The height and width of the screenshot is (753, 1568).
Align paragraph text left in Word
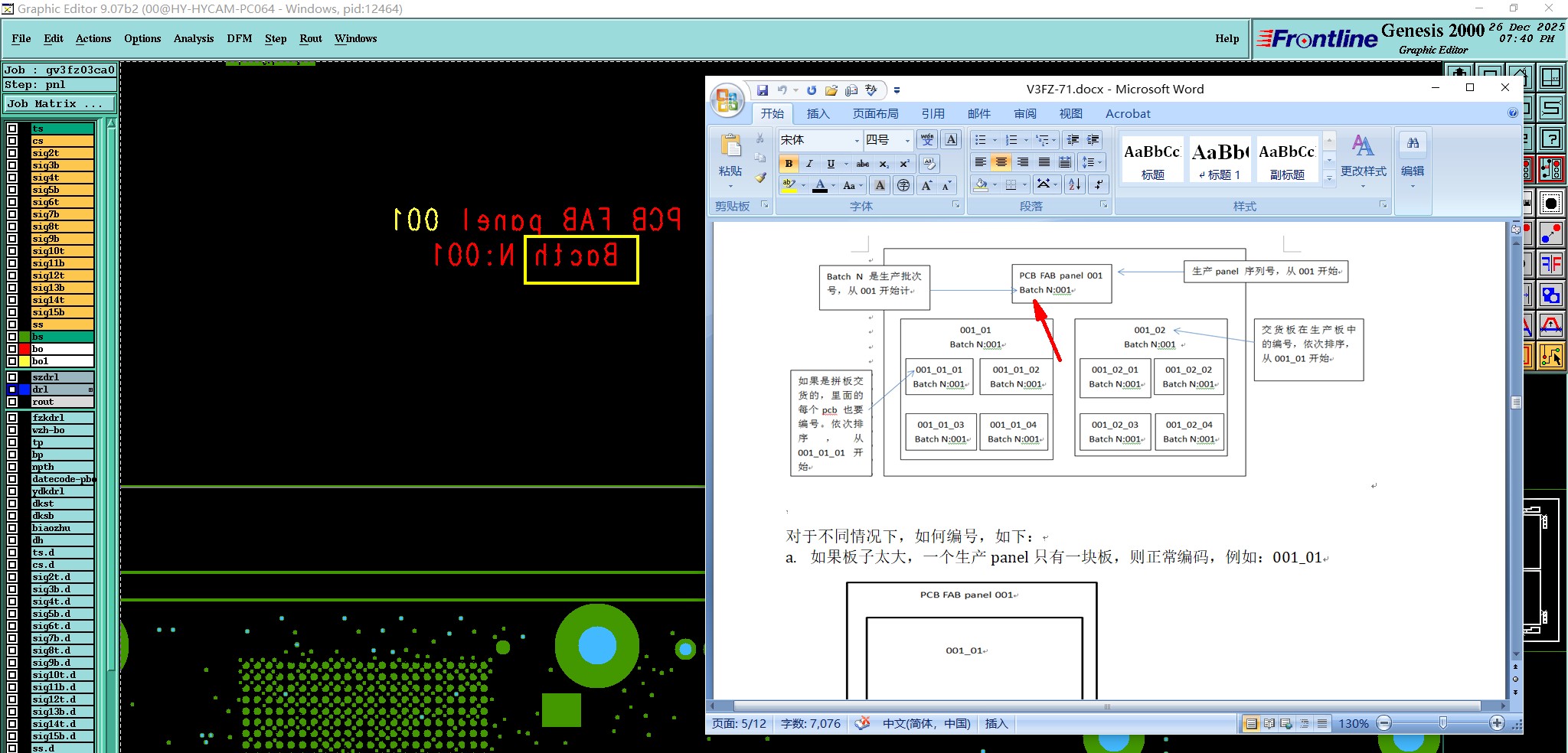[x=980, y=162]
